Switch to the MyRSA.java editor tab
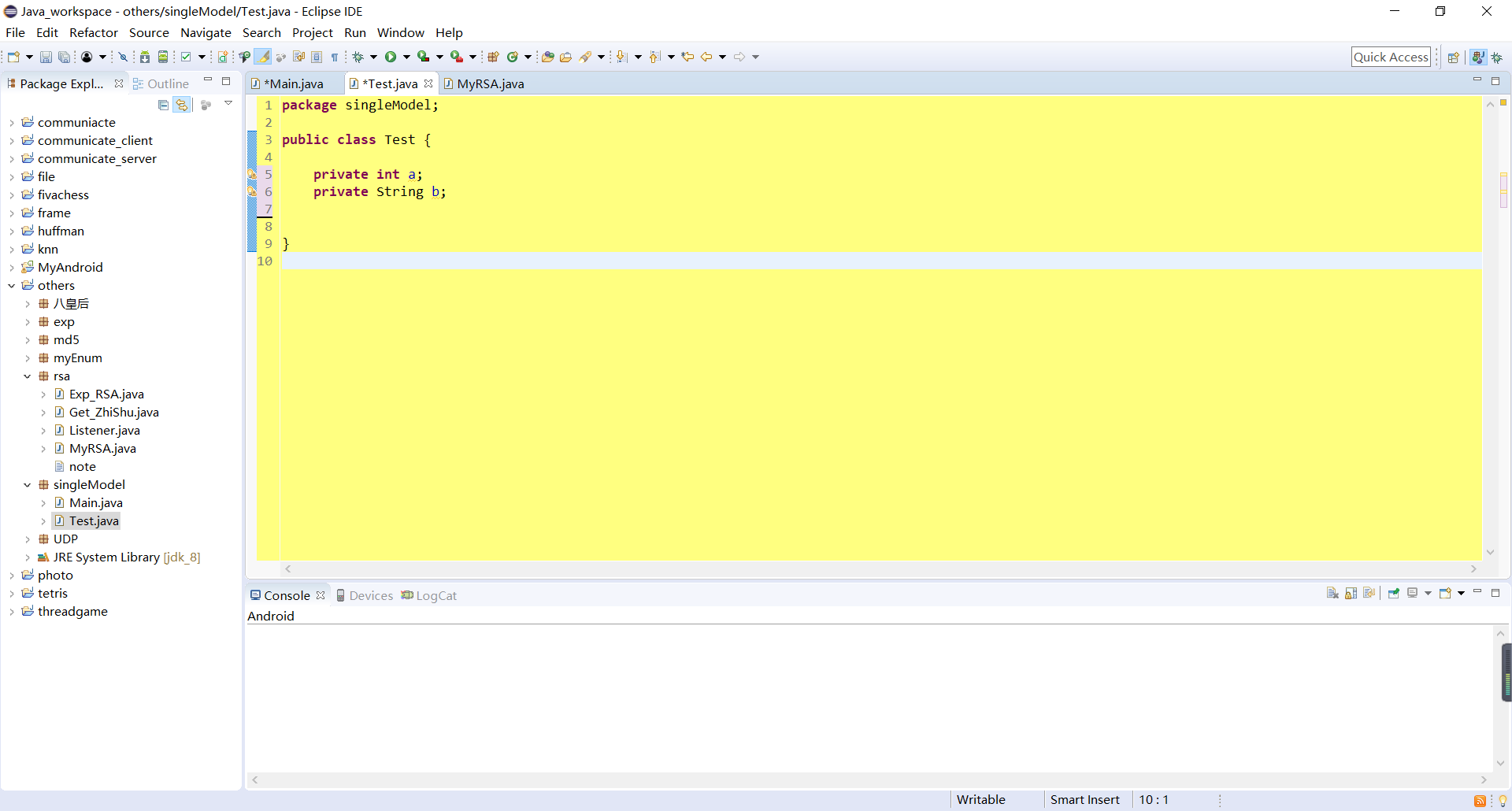Image resolution: width=1512 pixels, height=811 pixels. [484, 83]
